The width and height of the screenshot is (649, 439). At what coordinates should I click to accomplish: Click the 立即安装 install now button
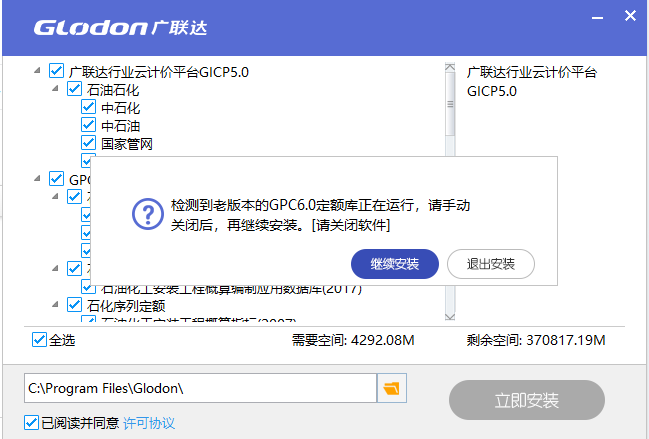pos(527,400)
